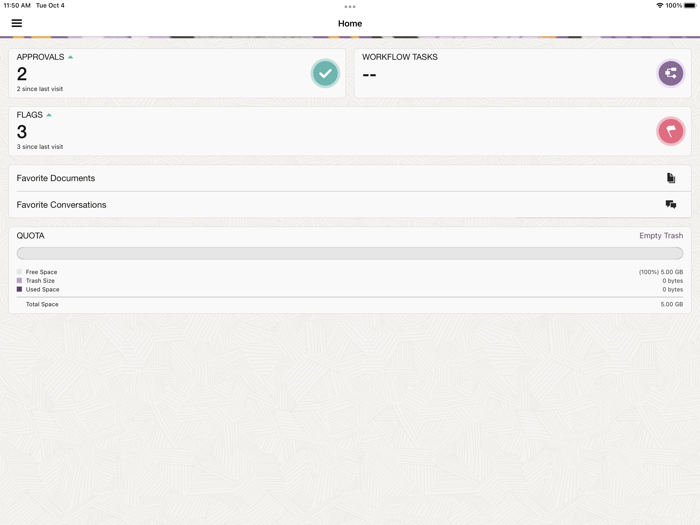The image size is (700, 525).
Task: Tap the Trash Size label
Action: point(40,281)
